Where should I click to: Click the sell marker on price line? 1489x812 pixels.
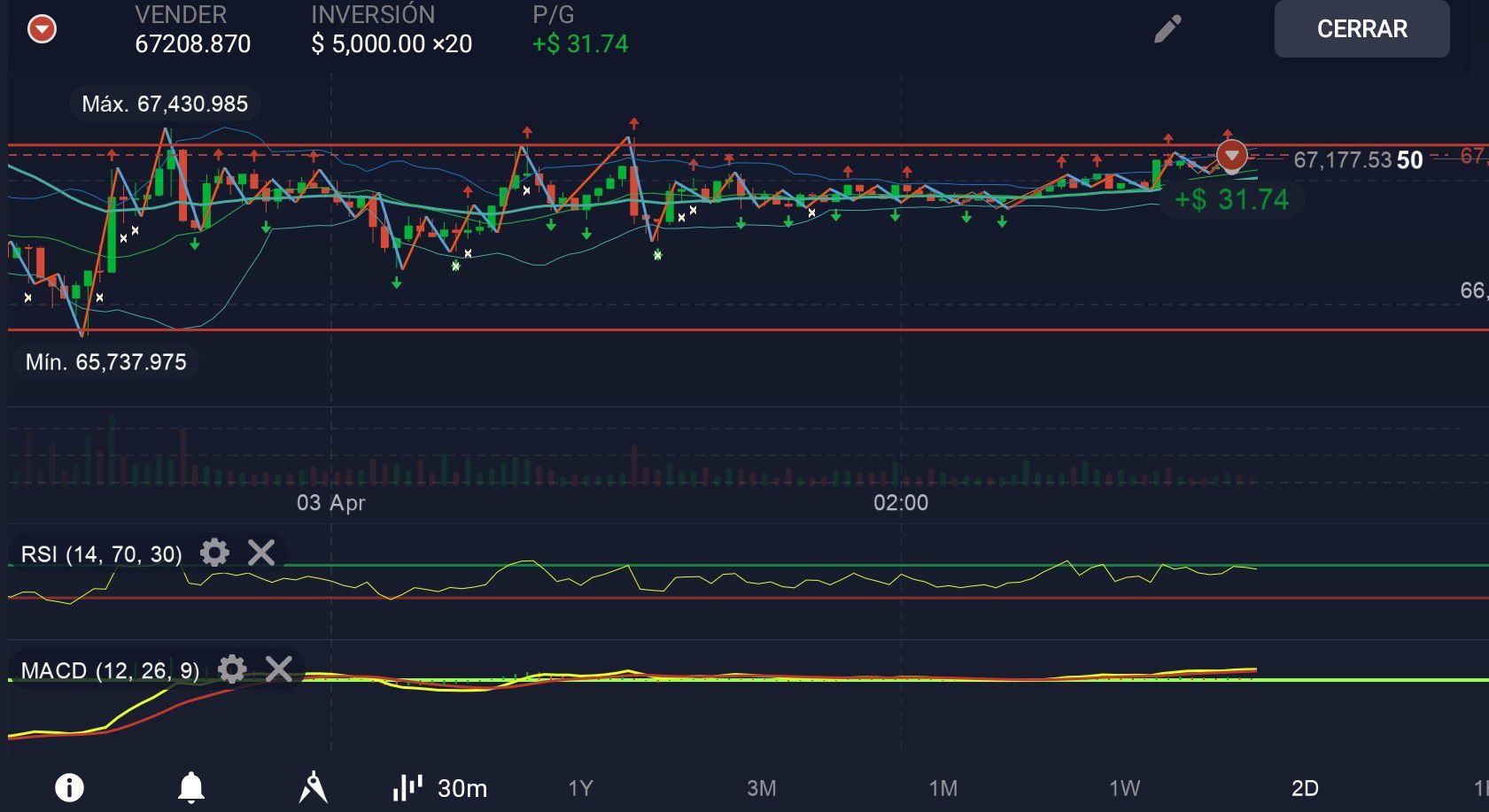(1231, 156)
